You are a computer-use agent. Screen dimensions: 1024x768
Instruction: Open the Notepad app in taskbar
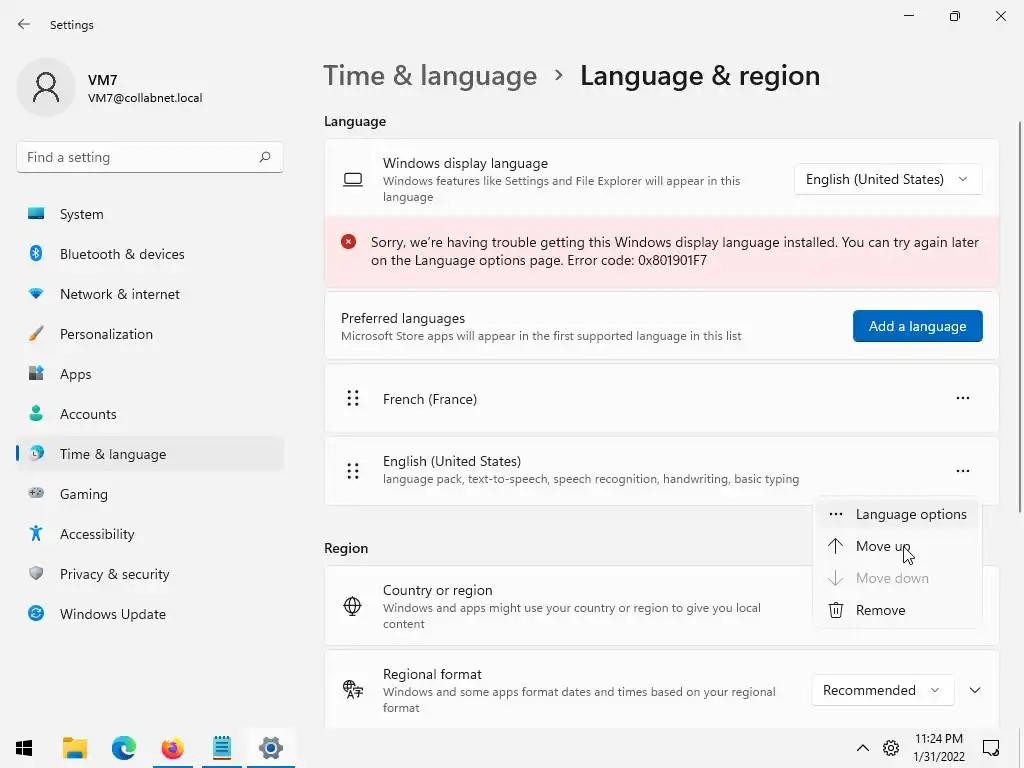221,748
